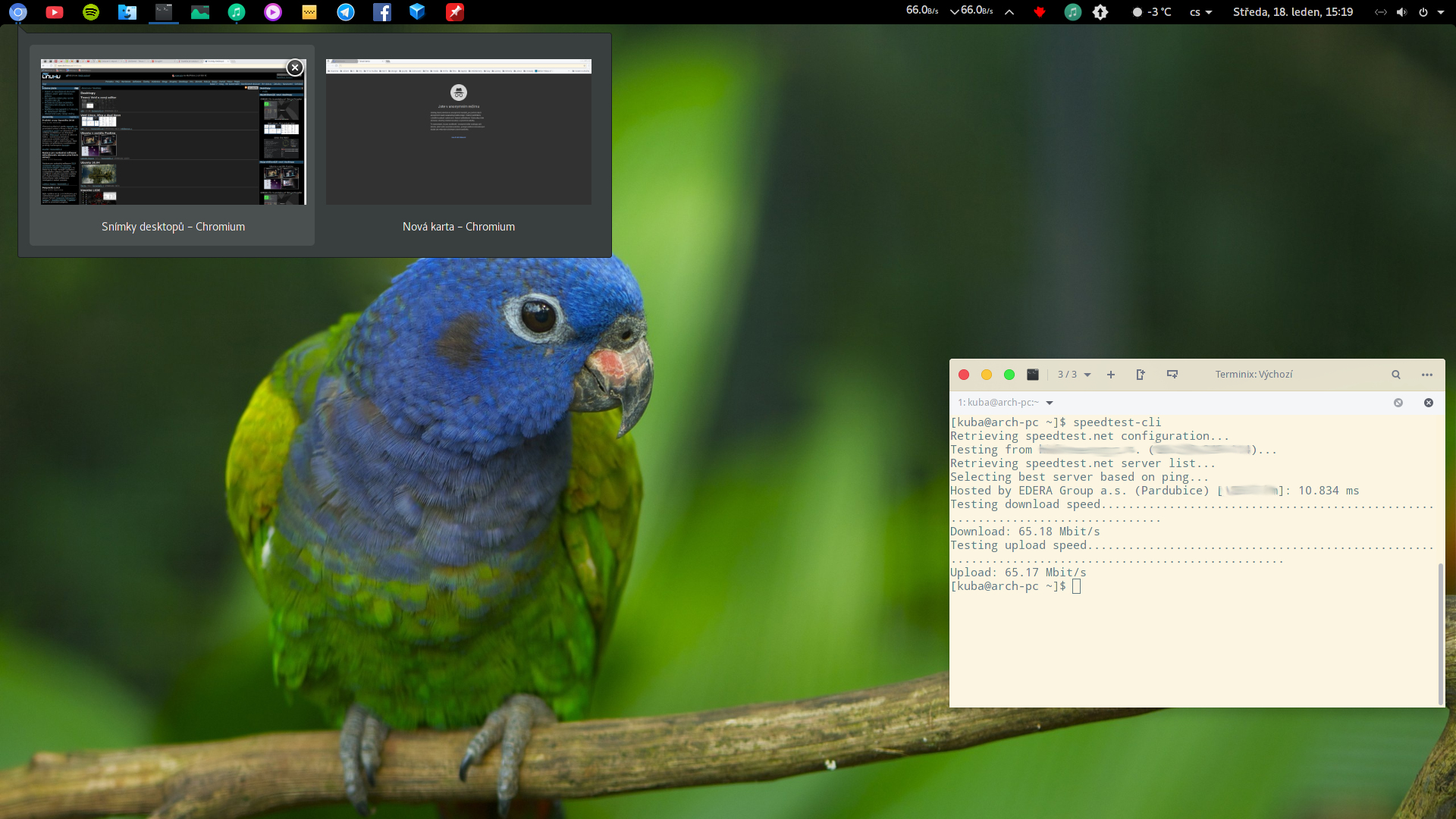Click the Upload: 65.17 Mbit/s line
Screen dimensions: 1456x819
(1018, 573)
